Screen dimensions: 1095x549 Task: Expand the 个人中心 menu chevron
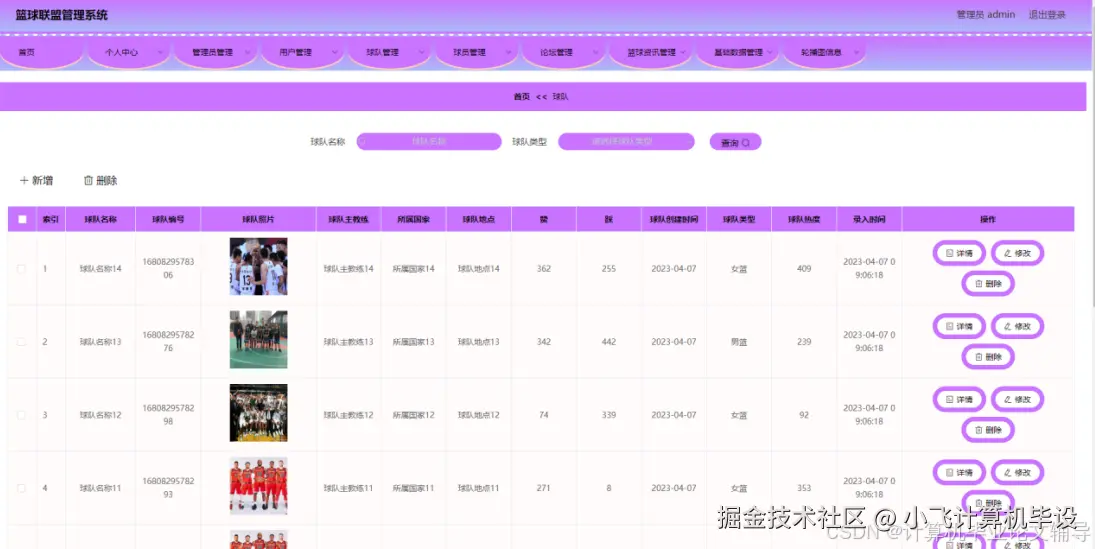click(x=160, y=52)
